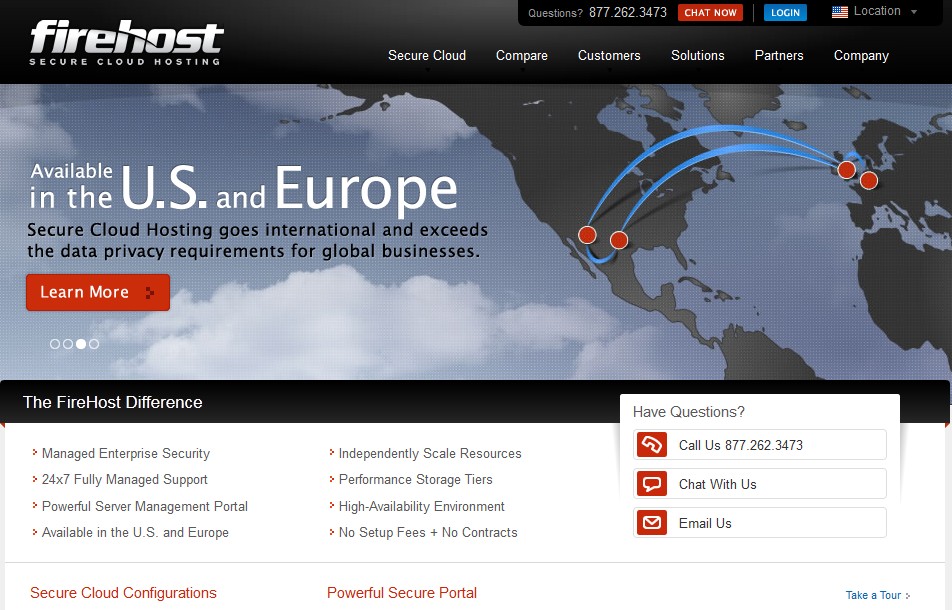The height and width of the screenshot is (610, 952).
Task: Click the US flag icon
Action: (x=840, y=12)
